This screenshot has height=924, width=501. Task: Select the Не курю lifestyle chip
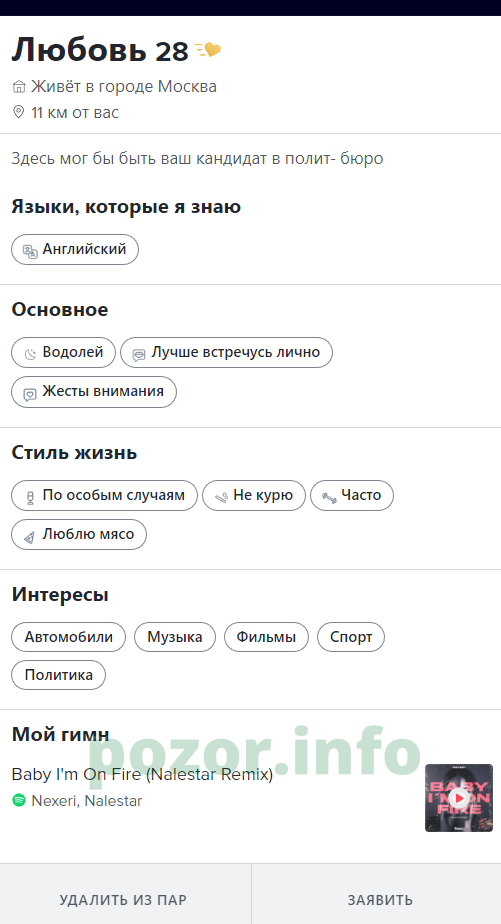click(254, 496)
